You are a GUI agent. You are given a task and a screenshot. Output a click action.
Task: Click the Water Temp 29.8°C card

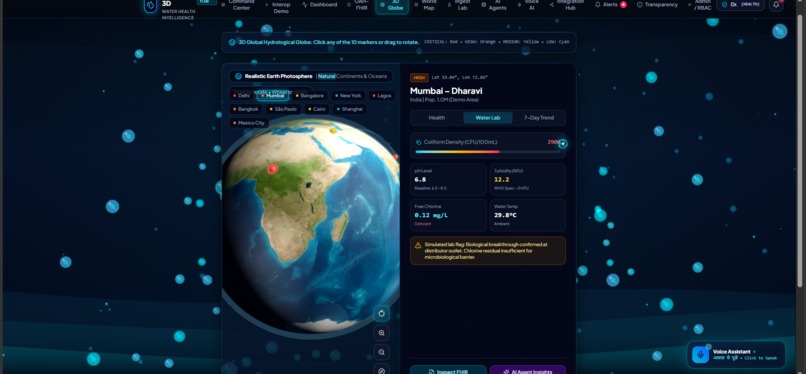point(527,215)
